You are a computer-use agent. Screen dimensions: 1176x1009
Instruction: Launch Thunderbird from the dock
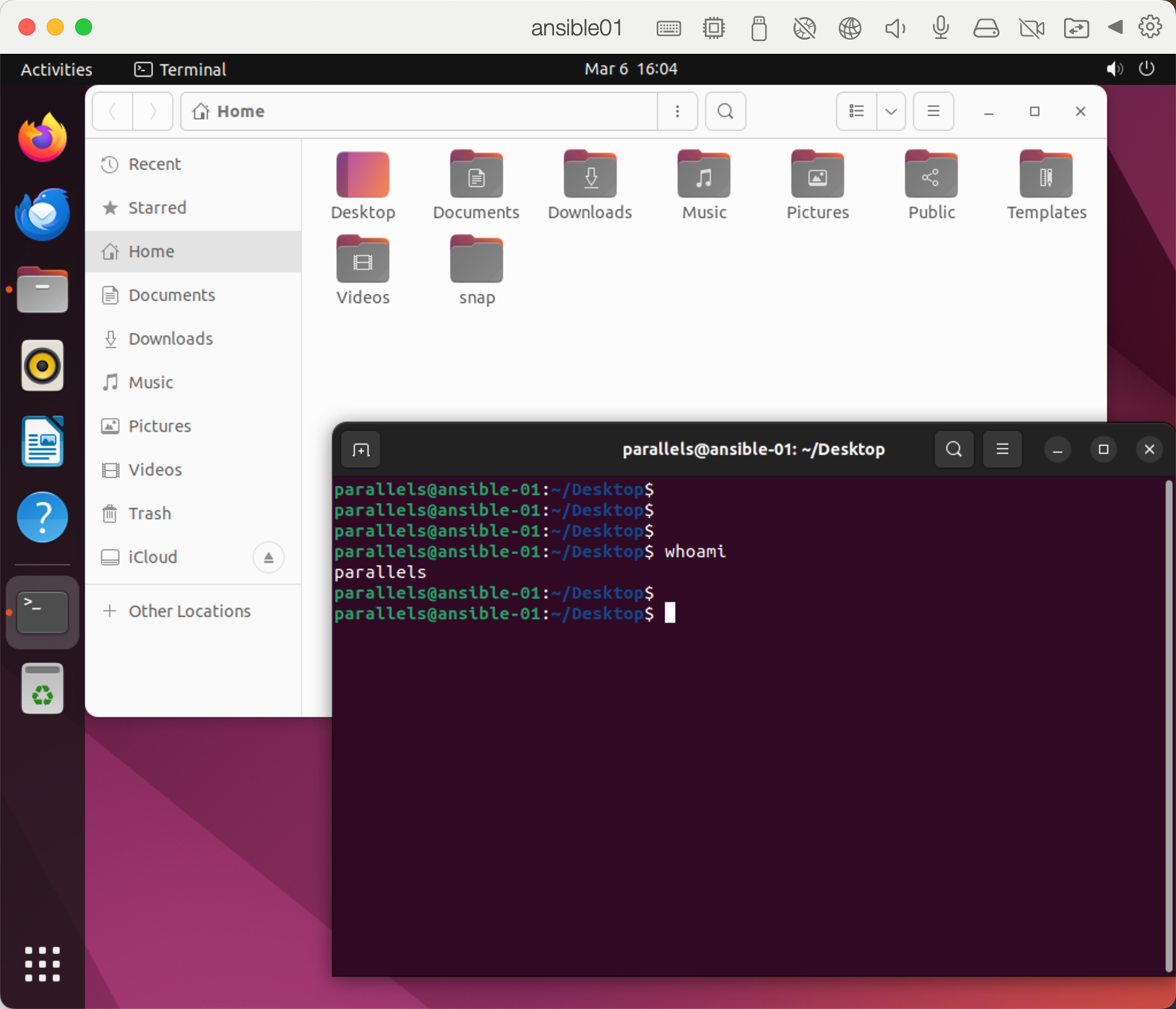[42, 214]
